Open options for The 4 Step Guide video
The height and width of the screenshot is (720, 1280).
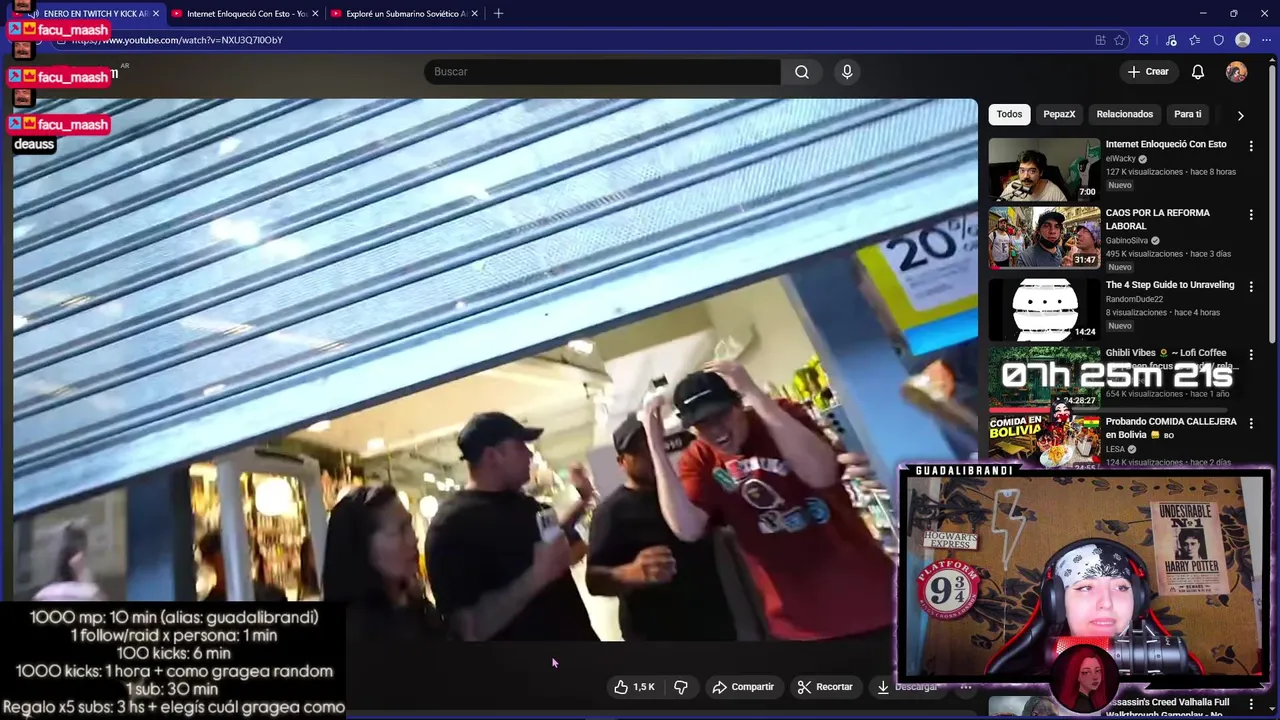click(1251, 287)
